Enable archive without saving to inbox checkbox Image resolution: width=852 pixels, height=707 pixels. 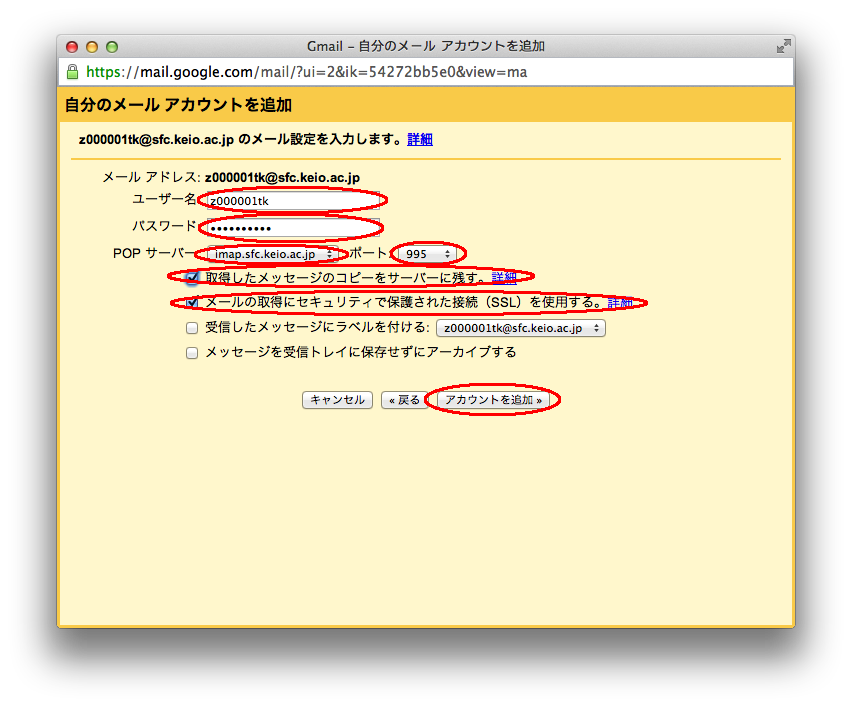coord(192,352)
